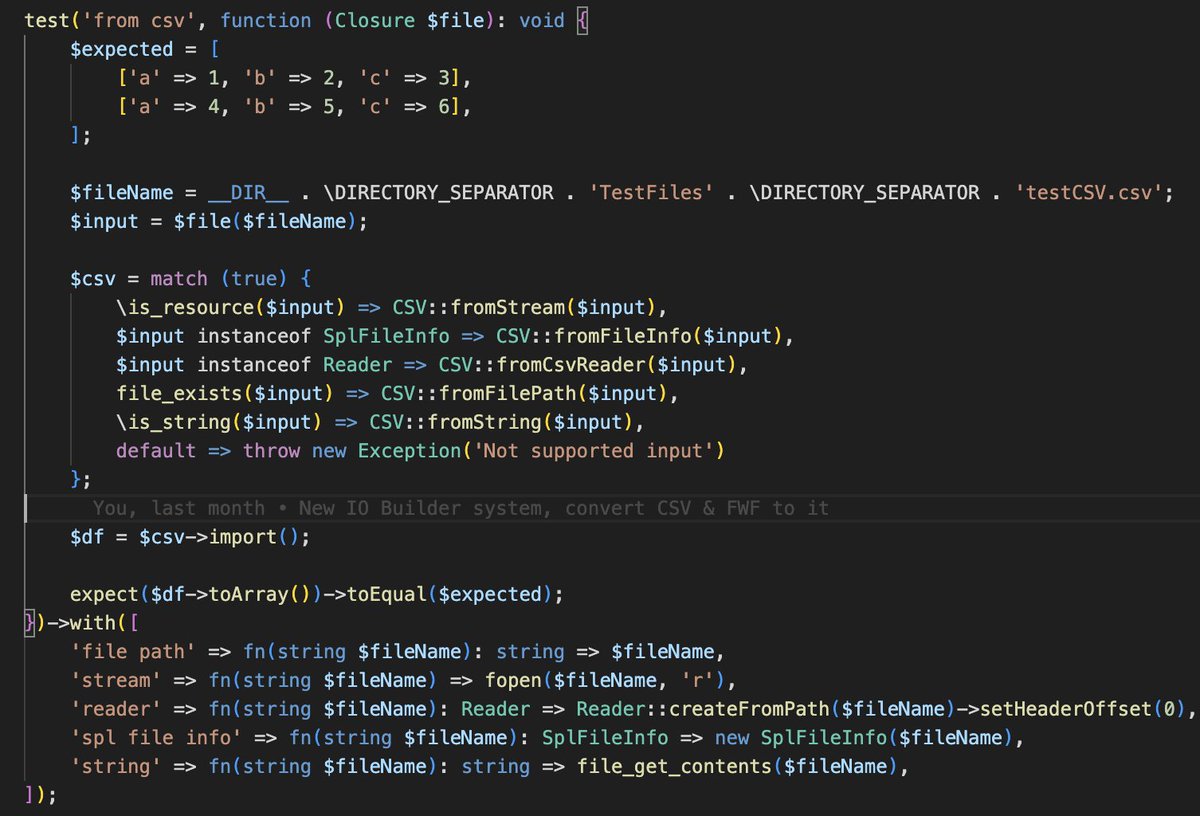This screenshot has width=1200, height=816.
Task: Click the 'spl file info' dataset key
Action: 156,738
